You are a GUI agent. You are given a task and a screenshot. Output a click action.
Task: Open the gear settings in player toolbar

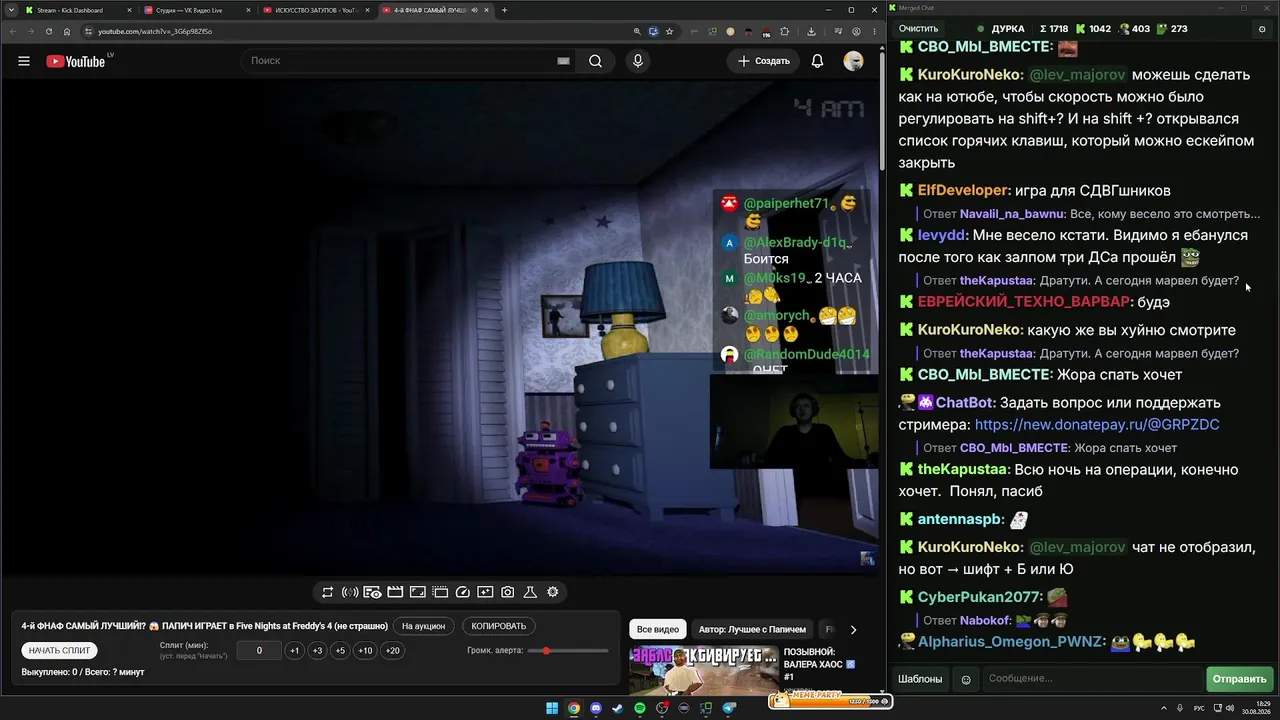(x=553, y=592)
